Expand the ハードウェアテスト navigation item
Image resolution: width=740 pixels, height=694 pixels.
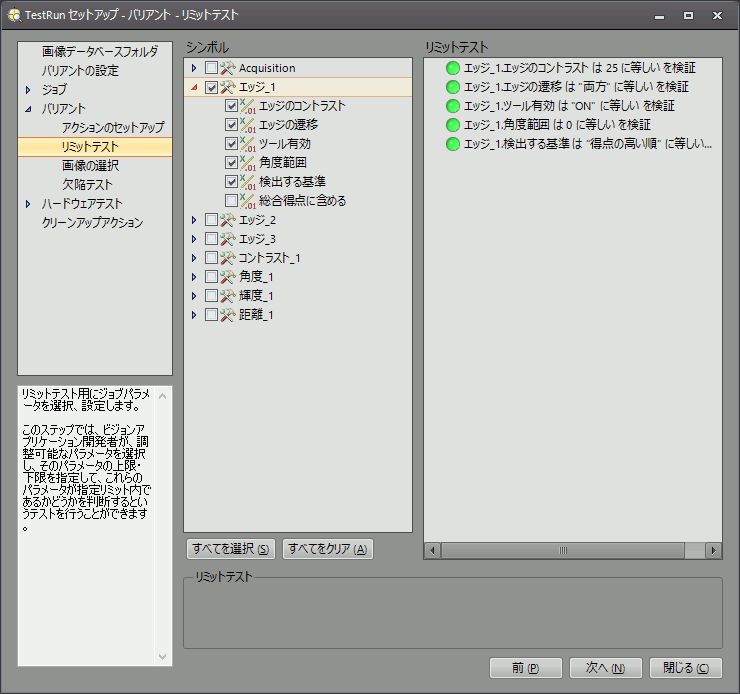click(x=29, y=204)
